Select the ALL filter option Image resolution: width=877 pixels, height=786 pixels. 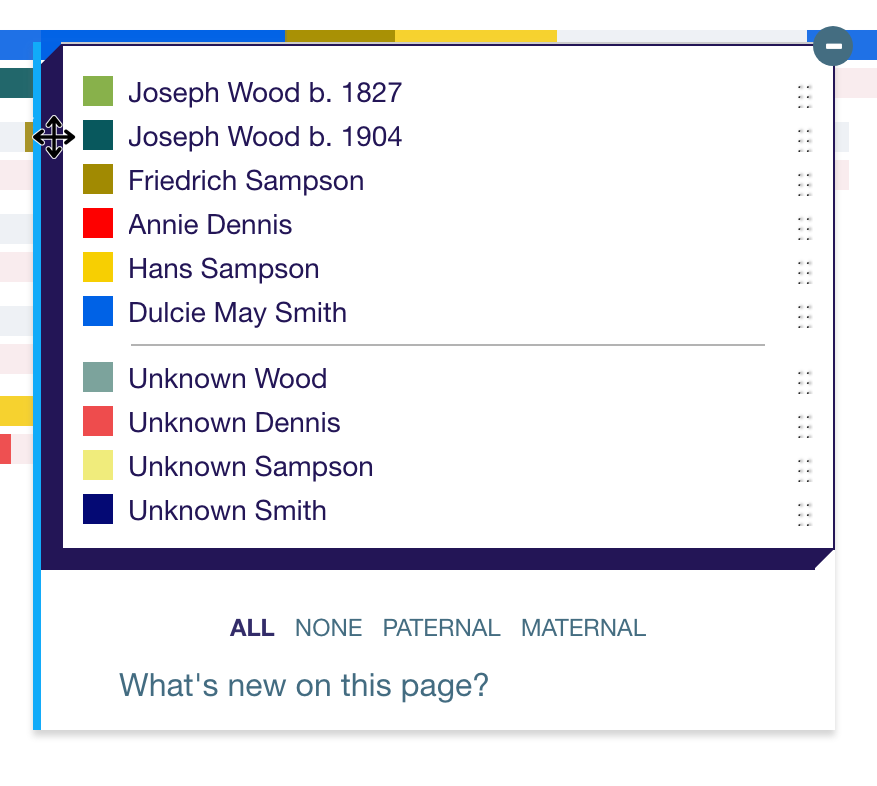tap(252, 628)
